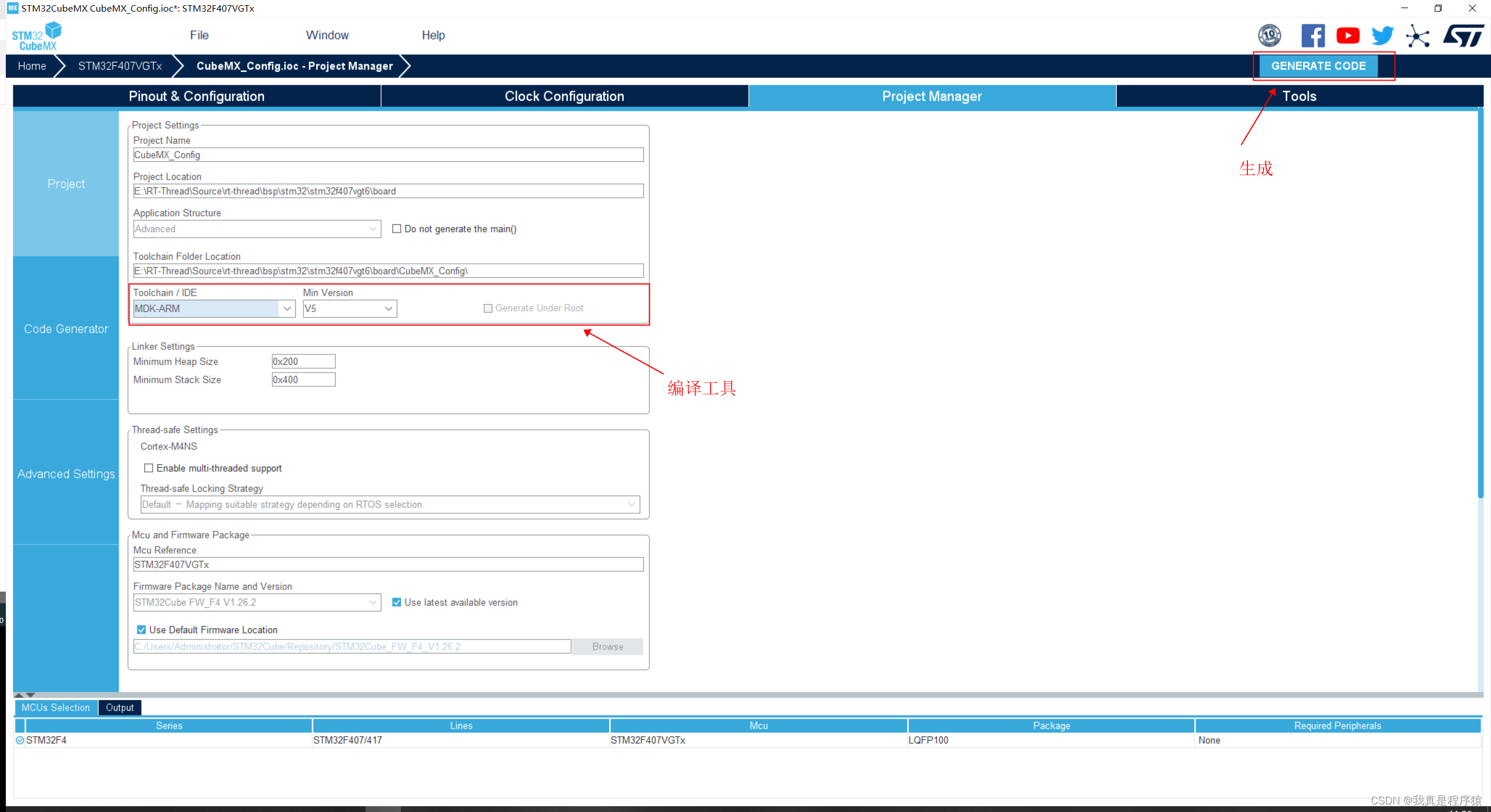This screenshot has width=1491, height=812.
Task: Select the Output bottom tab
Action: point(120,708)
